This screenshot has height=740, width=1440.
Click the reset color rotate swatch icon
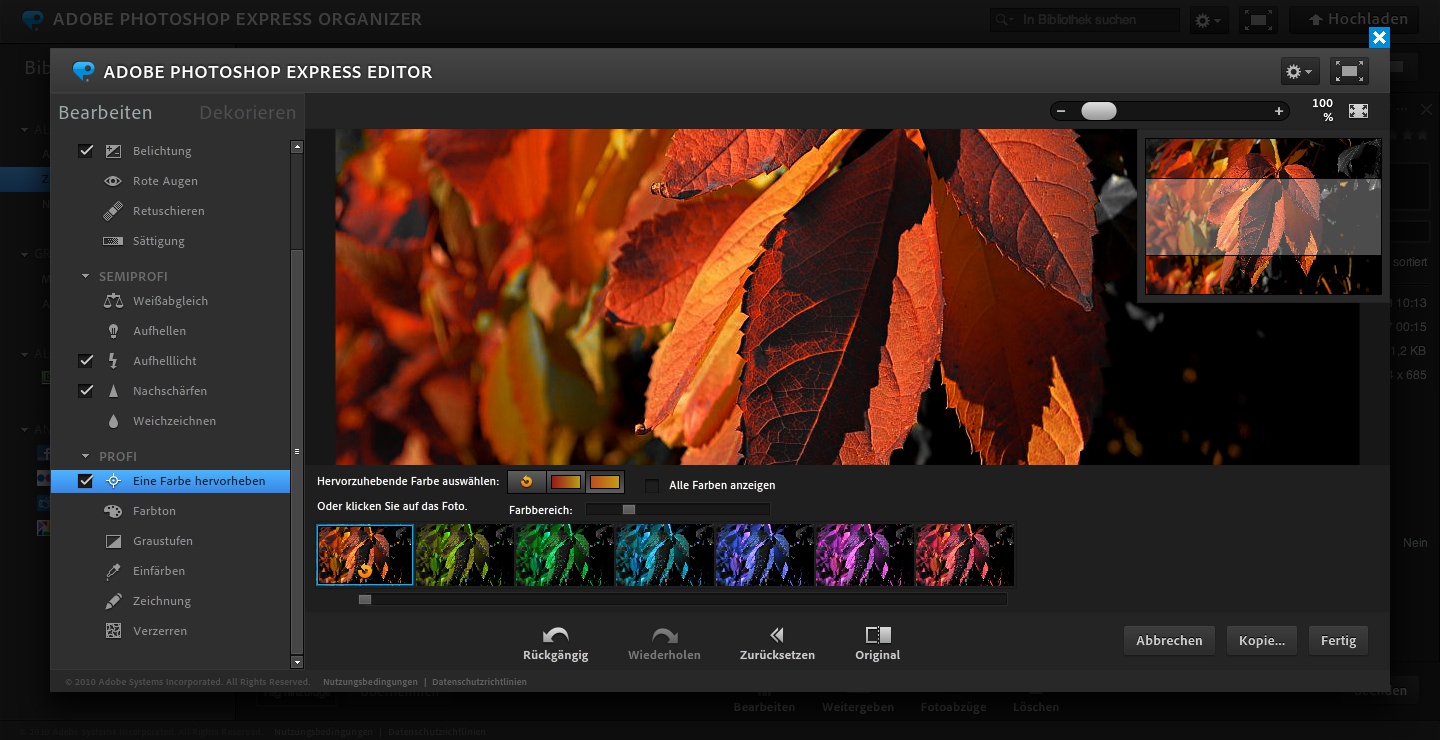coord(526,482)
